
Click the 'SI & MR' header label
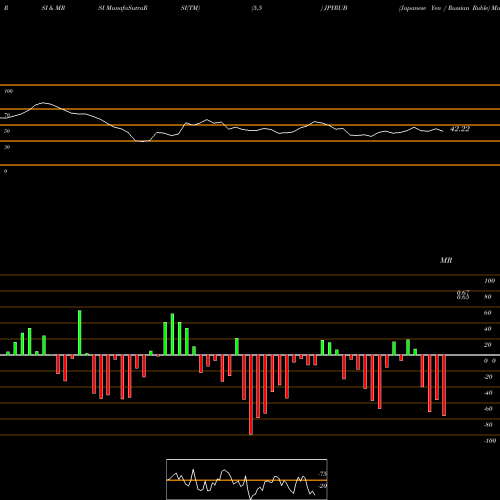(53, 8)
